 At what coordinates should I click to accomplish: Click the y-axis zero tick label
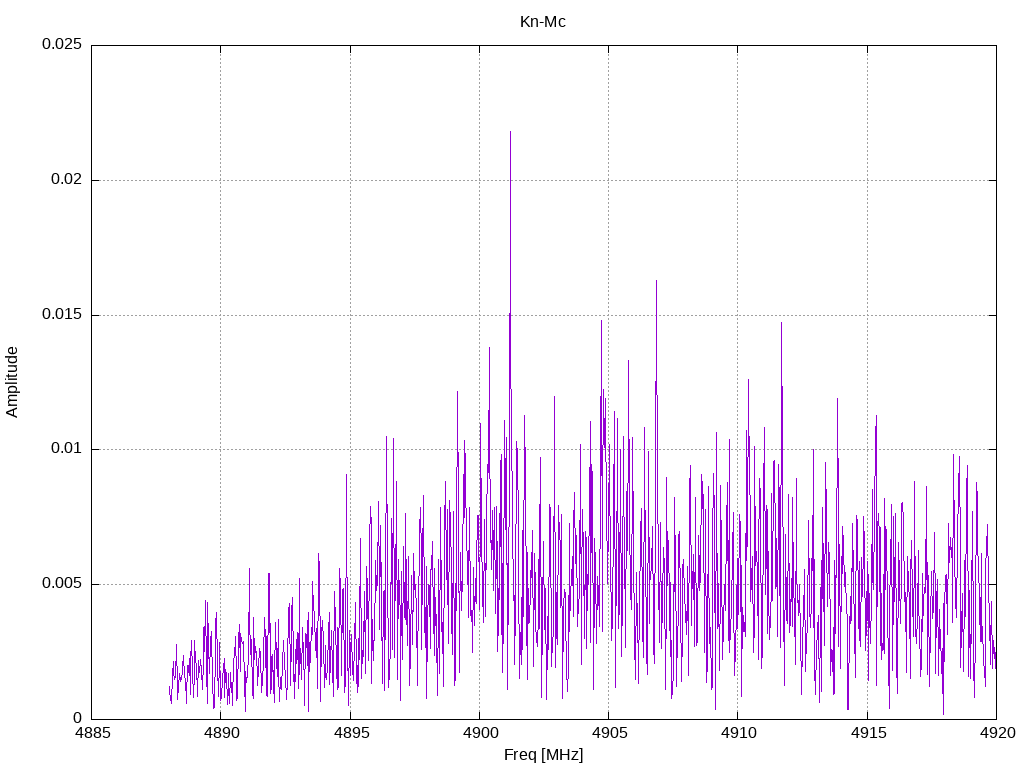[x=76, y=718]
